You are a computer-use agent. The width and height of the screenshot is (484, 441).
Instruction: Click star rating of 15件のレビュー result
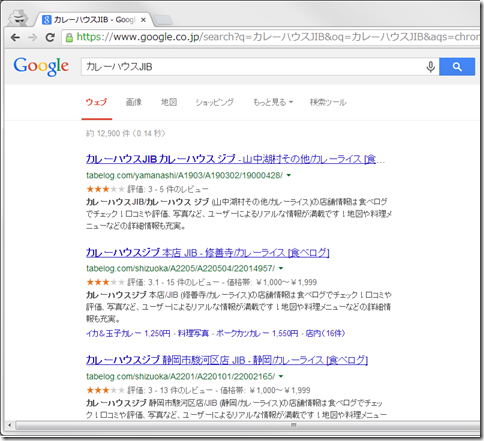click(105, 282)
